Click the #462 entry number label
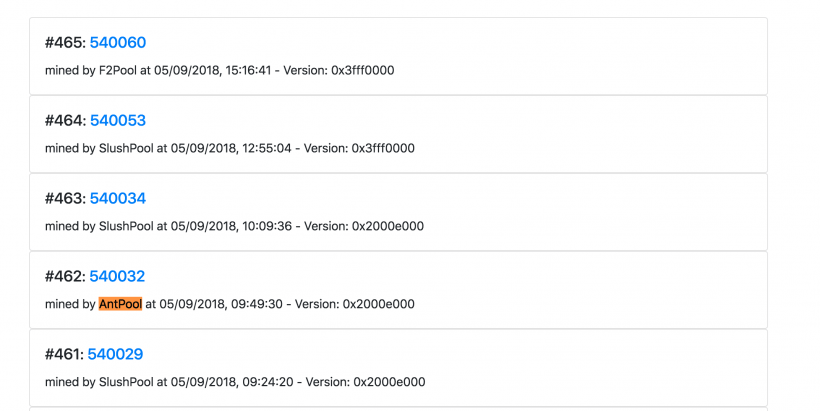The image size is (820, 411). (x=65, y=277)
